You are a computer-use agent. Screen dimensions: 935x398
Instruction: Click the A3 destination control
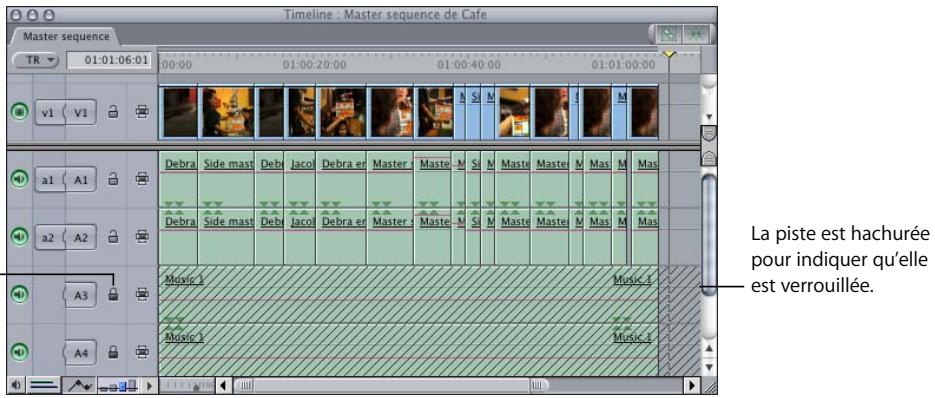click(x=81, y=295)
